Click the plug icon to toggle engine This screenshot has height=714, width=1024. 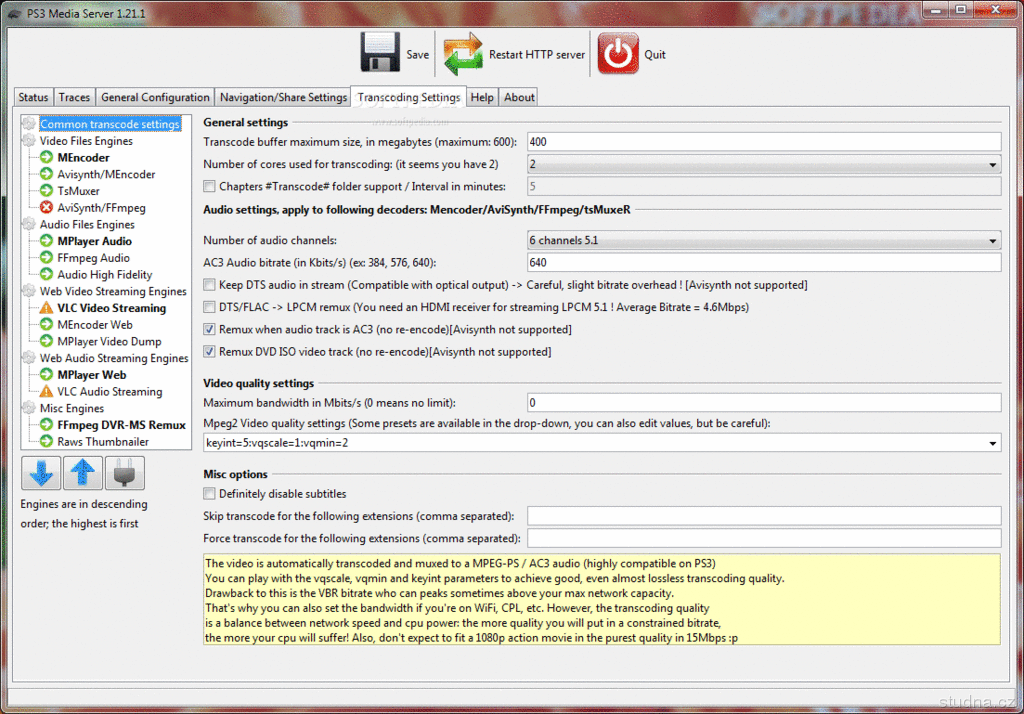pos(124,473)
